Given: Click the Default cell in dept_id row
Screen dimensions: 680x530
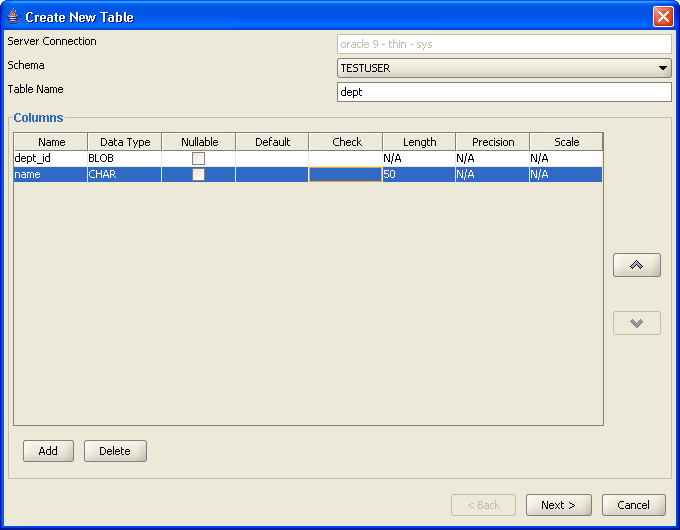Looking at the screenshot, I should coord(272,158).
